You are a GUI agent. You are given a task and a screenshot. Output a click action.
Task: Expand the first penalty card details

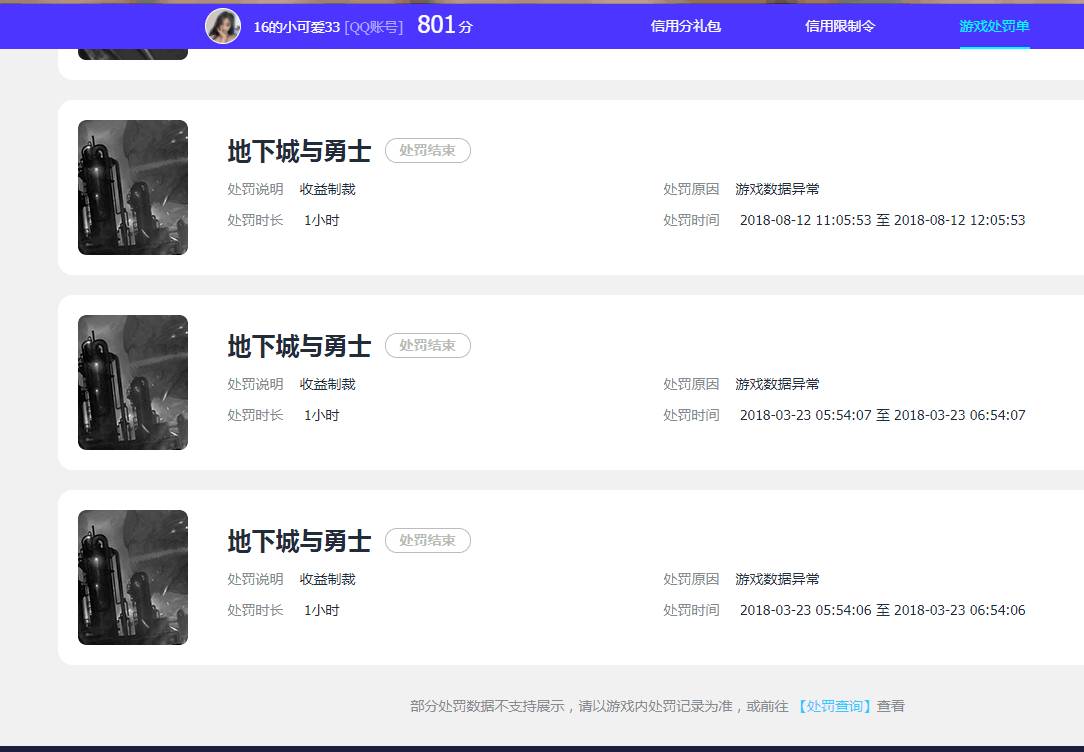[x=550, y=187]
